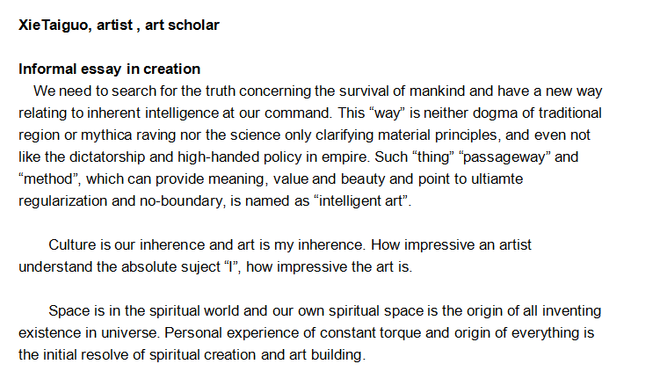
Task: Click the "Informal essay in creation" heading
Action: coord(109,69)
